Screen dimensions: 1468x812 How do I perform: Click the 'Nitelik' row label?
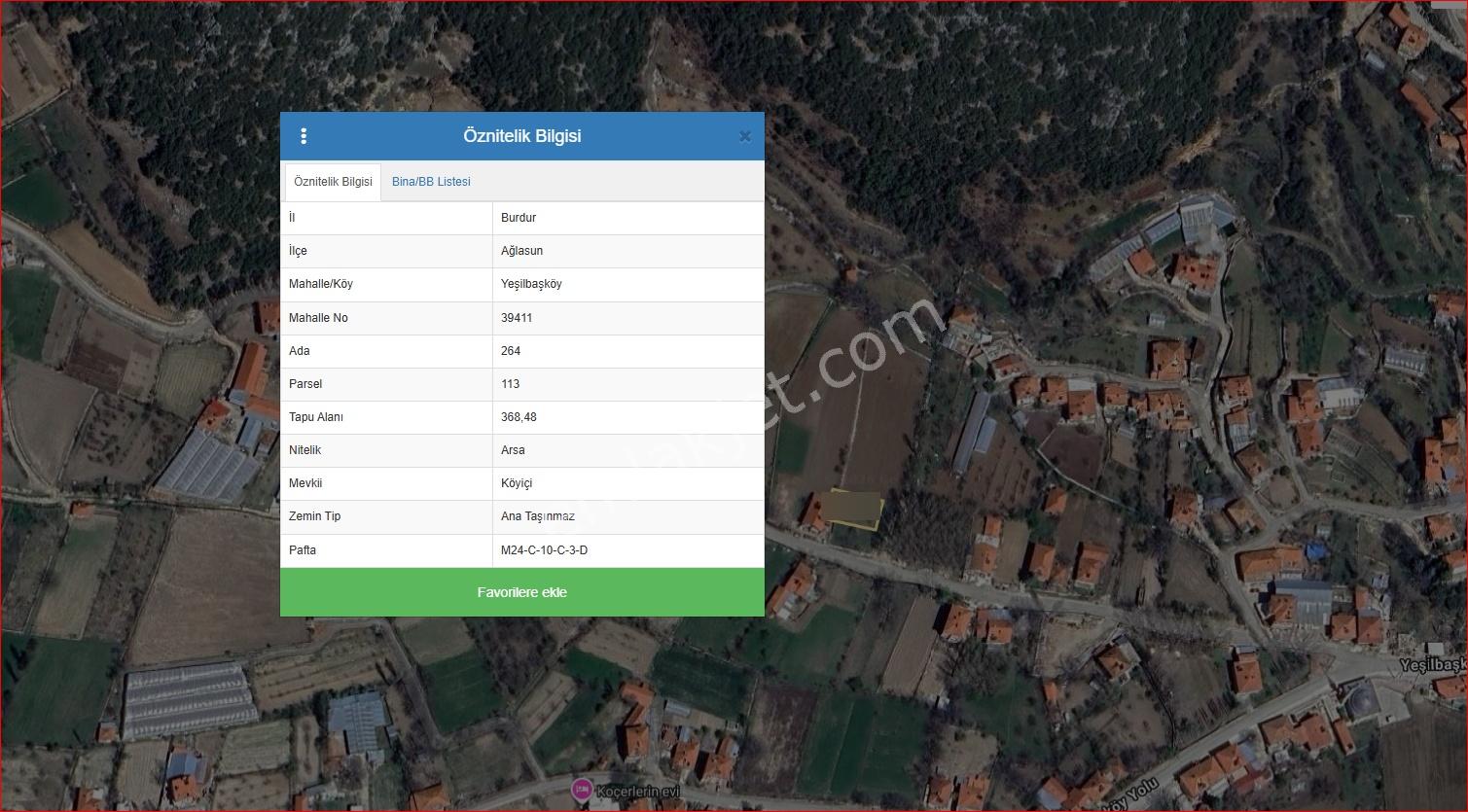tap(304, 450)
